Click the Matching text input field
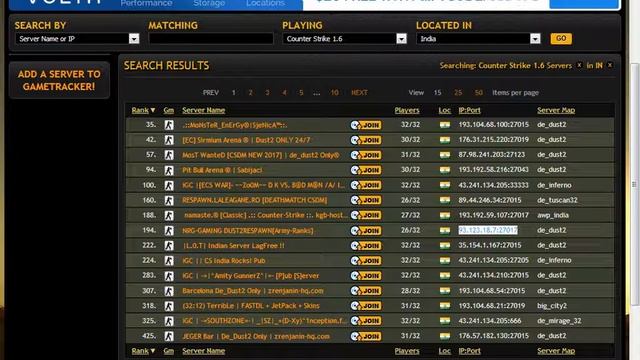640x360 pixels. [211, 39]
